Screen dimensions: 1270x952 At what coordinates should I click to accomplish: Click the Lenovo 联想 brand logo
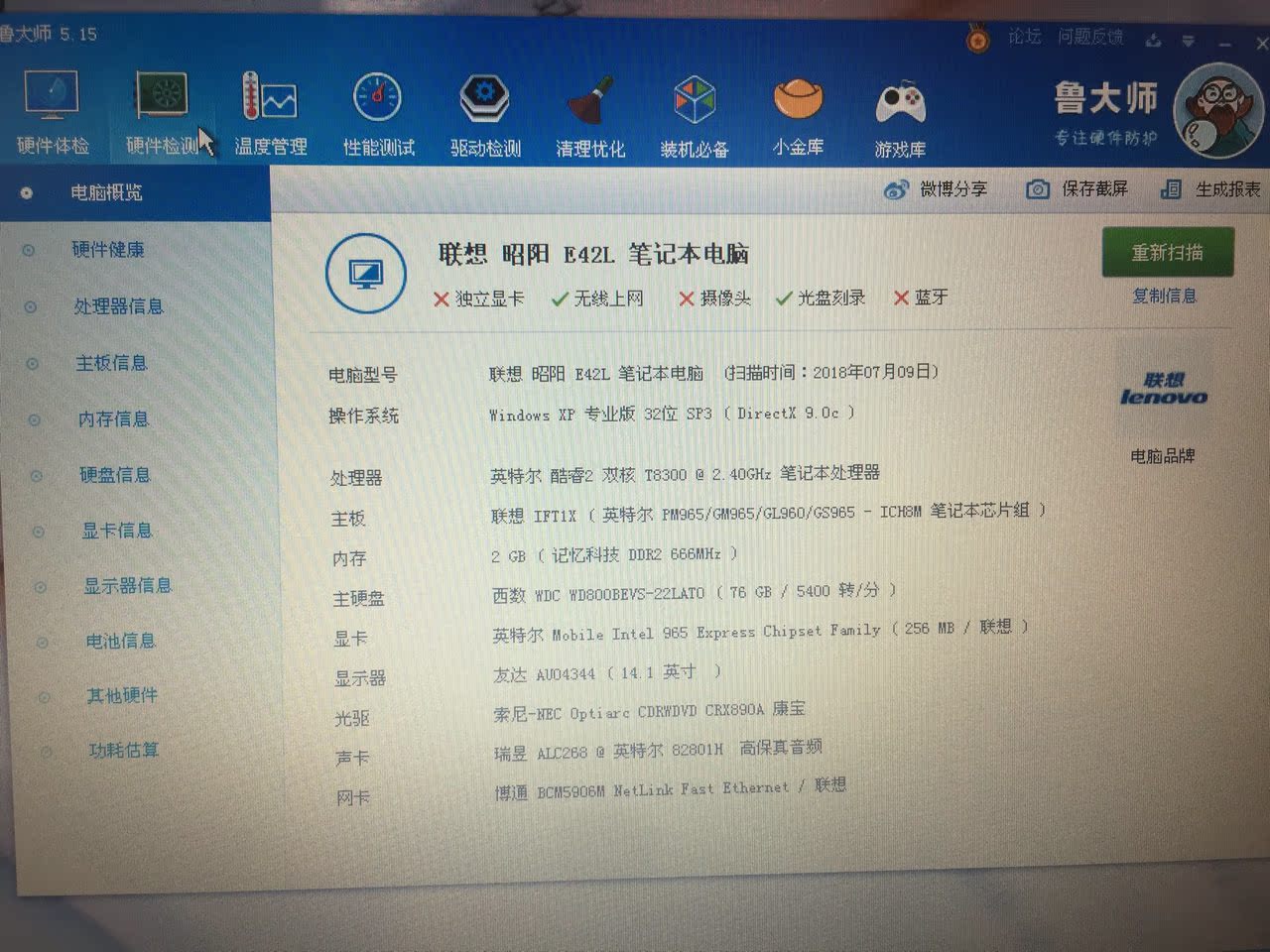tap(1163, 388)
